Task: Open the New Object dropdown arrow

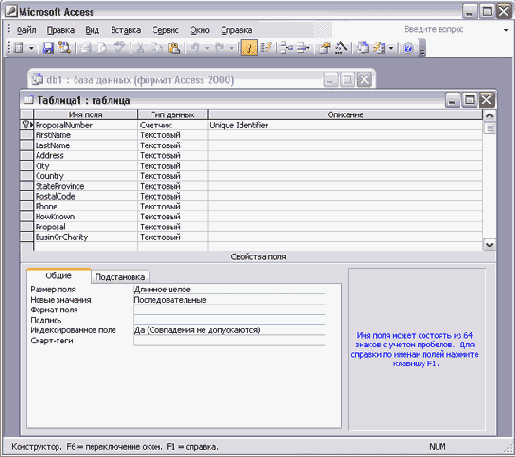Action: [x=391, y=48]
